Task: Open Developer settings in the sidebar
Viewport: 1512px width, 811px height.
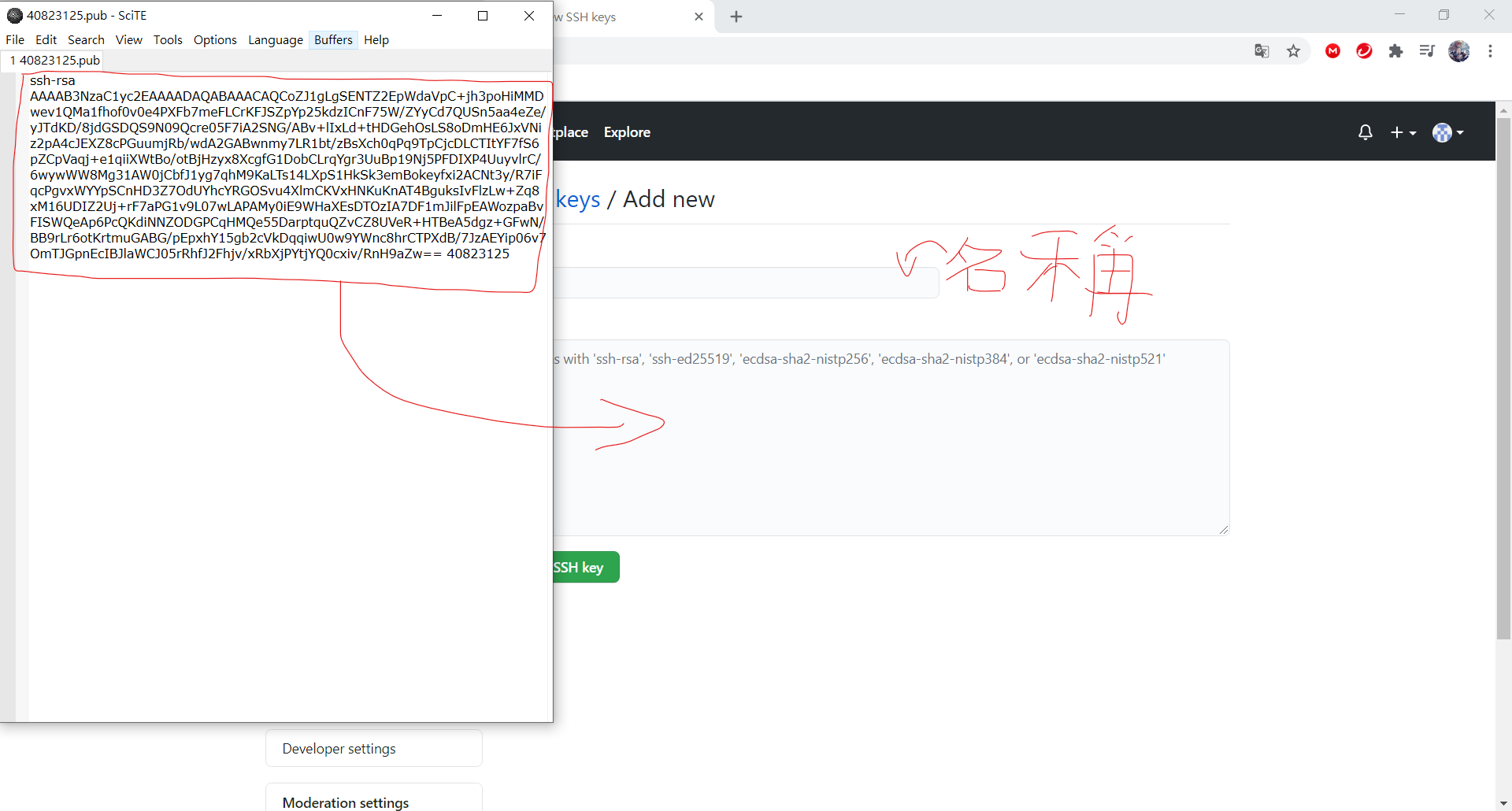Action: (x=373, y=748)
